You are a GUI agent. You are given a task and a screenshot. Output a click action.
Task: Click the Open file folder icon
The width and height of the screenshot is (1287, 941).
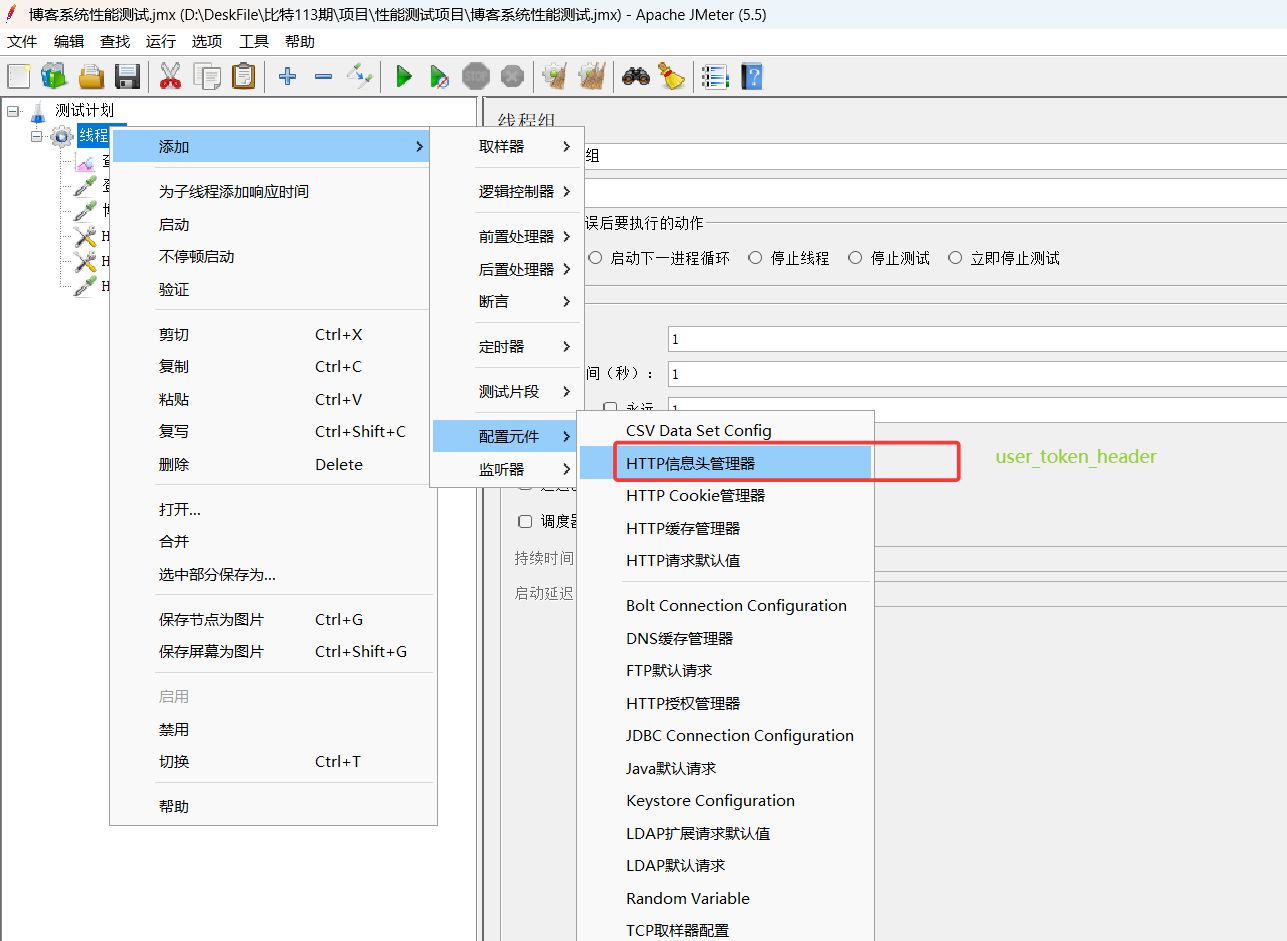click(91, 76)
